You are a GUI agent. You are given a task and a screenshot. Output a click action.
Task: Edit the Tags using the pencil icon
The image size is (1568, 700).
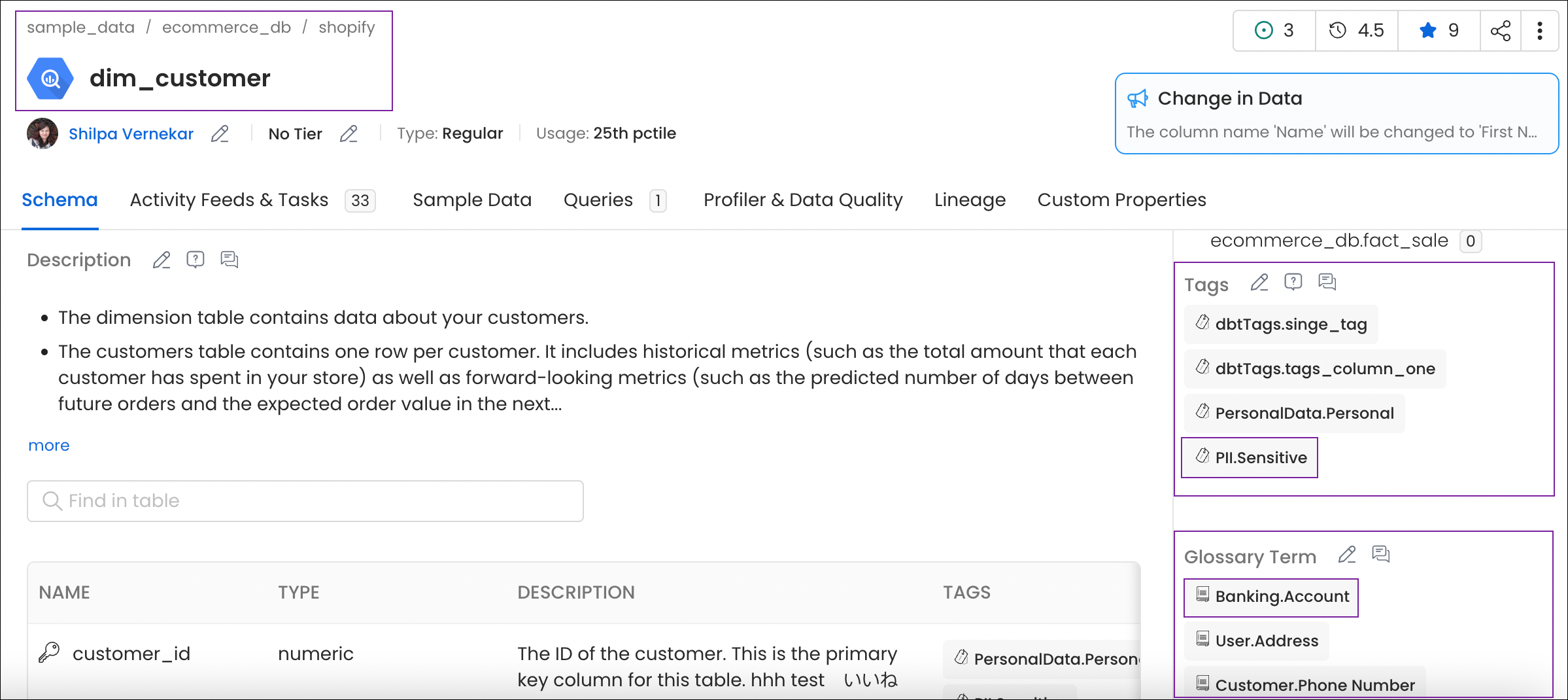click(x=1259, y=282)
